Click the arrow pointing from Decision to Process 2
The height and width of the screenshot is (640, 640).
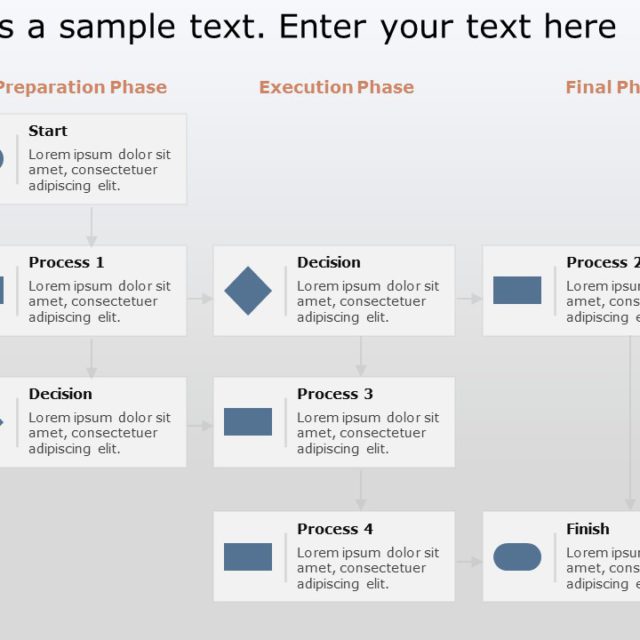pos(469,298)
